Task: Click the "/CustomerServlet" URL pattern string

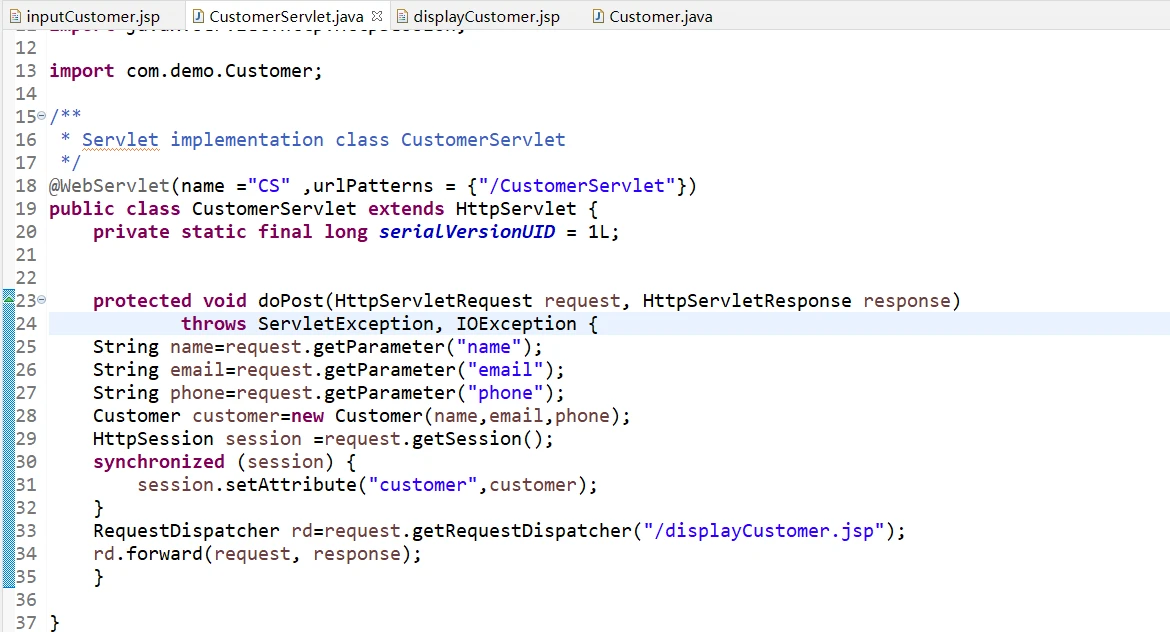Action: [x=577, y=186]
